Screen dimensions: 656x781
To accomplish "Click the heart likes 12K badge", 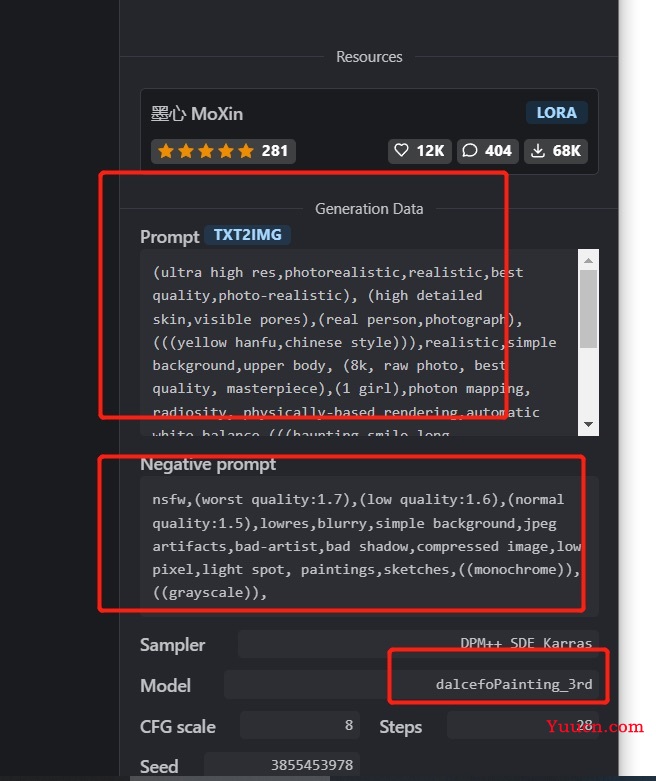I will [x=419, y=151].
